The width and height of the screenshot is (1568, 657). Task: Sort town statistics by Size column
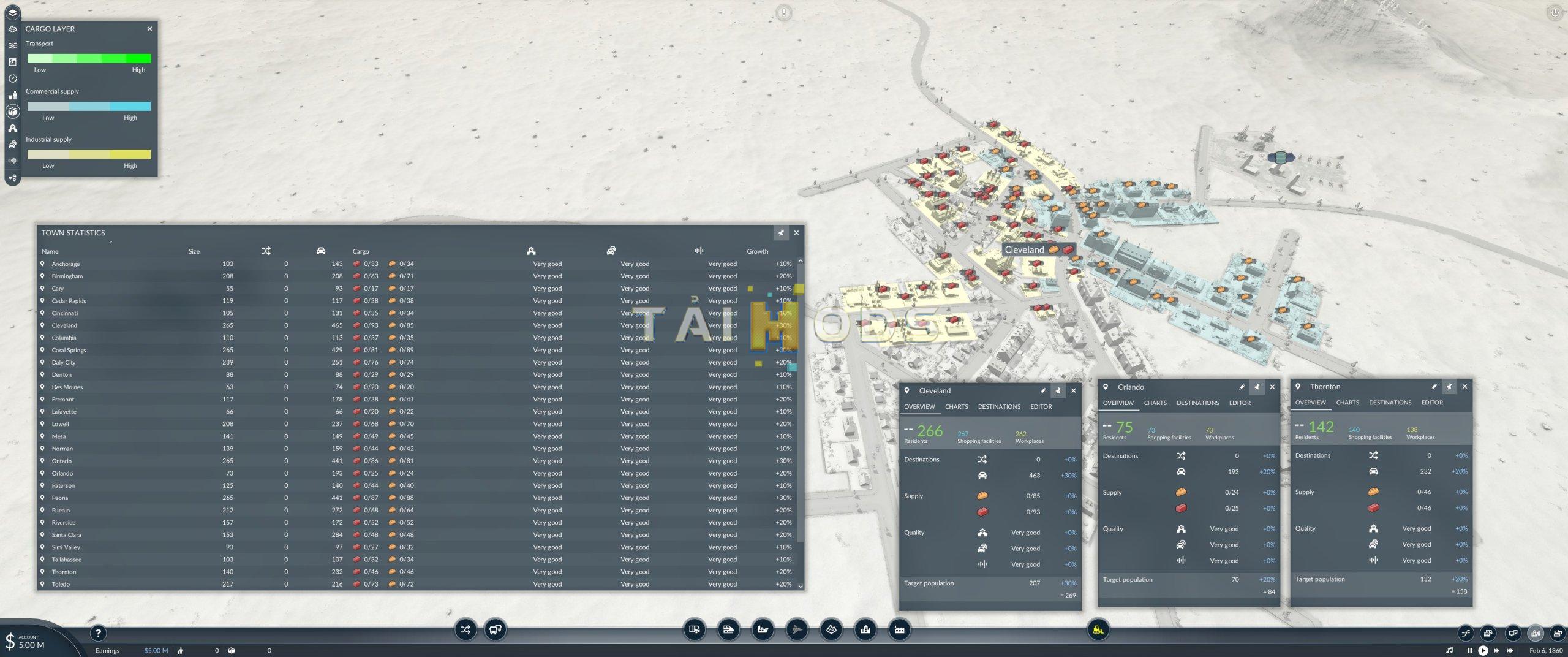tap(194, 251)
